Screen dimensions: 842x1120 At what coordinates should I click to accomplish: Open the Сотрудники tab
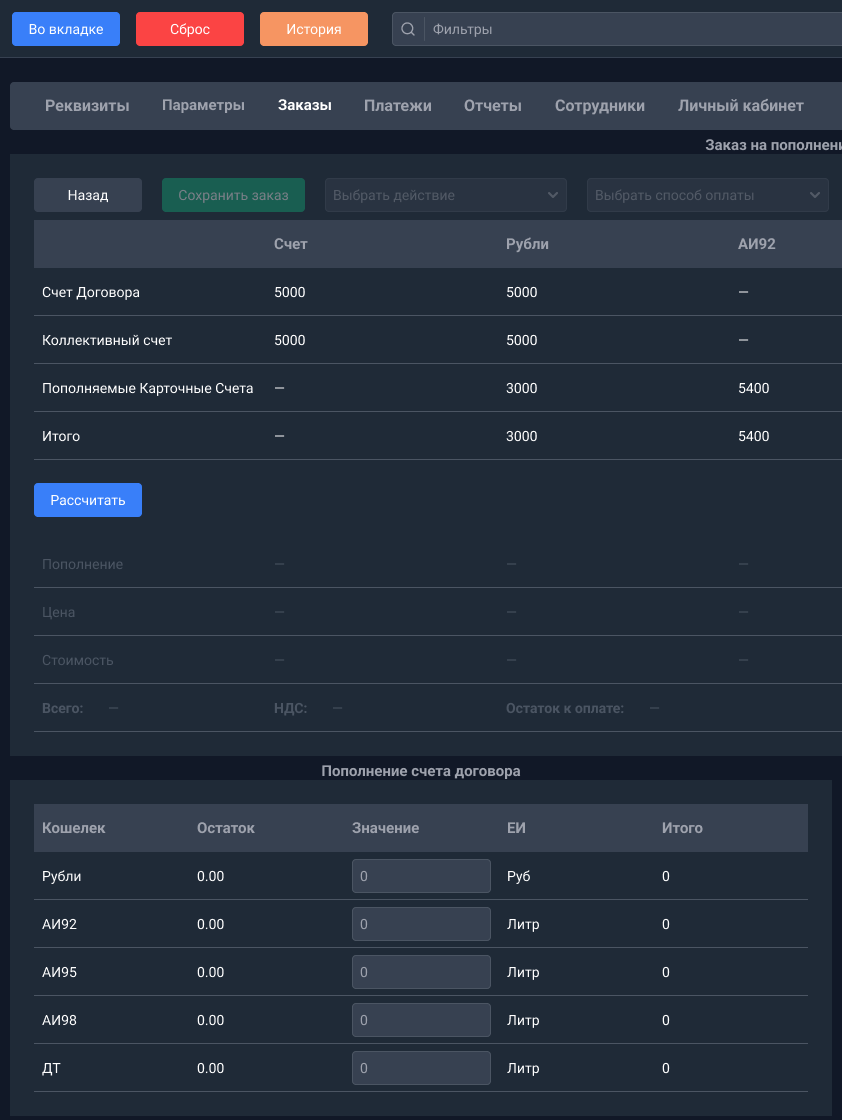(599, 106)
